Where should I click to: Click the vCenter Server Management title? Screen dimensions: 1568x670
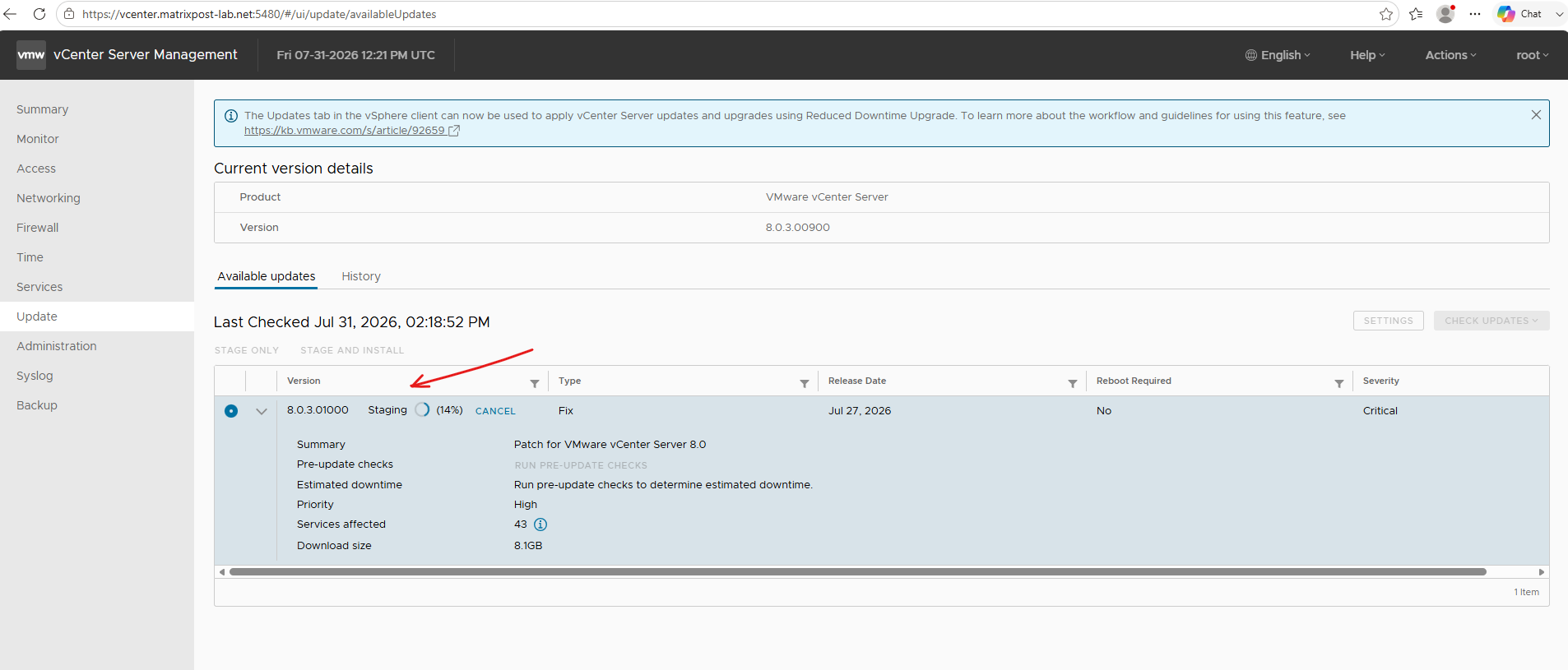click(x=146, y=55)
